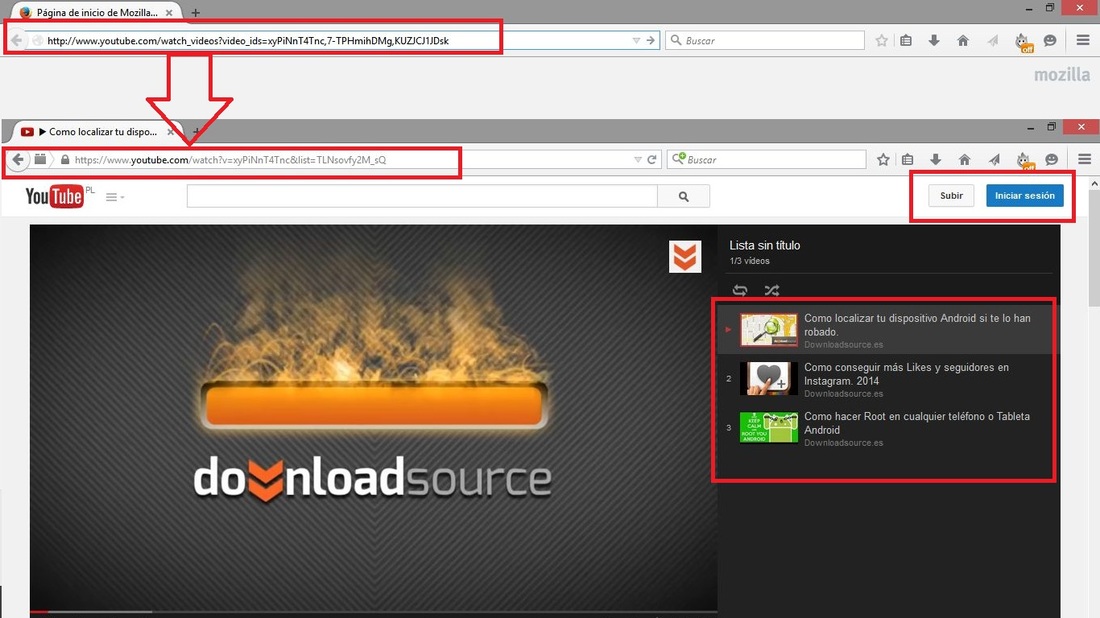Minimize the Mozilla start page window
This screenshot has width=1100, height=618.
(1028, 8)
